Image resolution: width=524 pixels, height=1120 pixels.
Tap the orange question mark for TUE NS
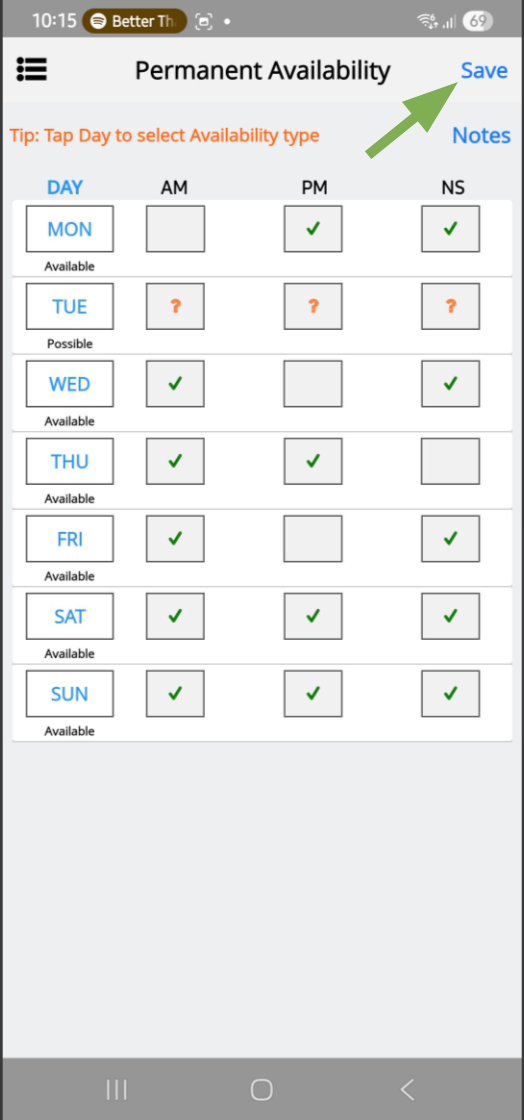[x=450, y=306]
